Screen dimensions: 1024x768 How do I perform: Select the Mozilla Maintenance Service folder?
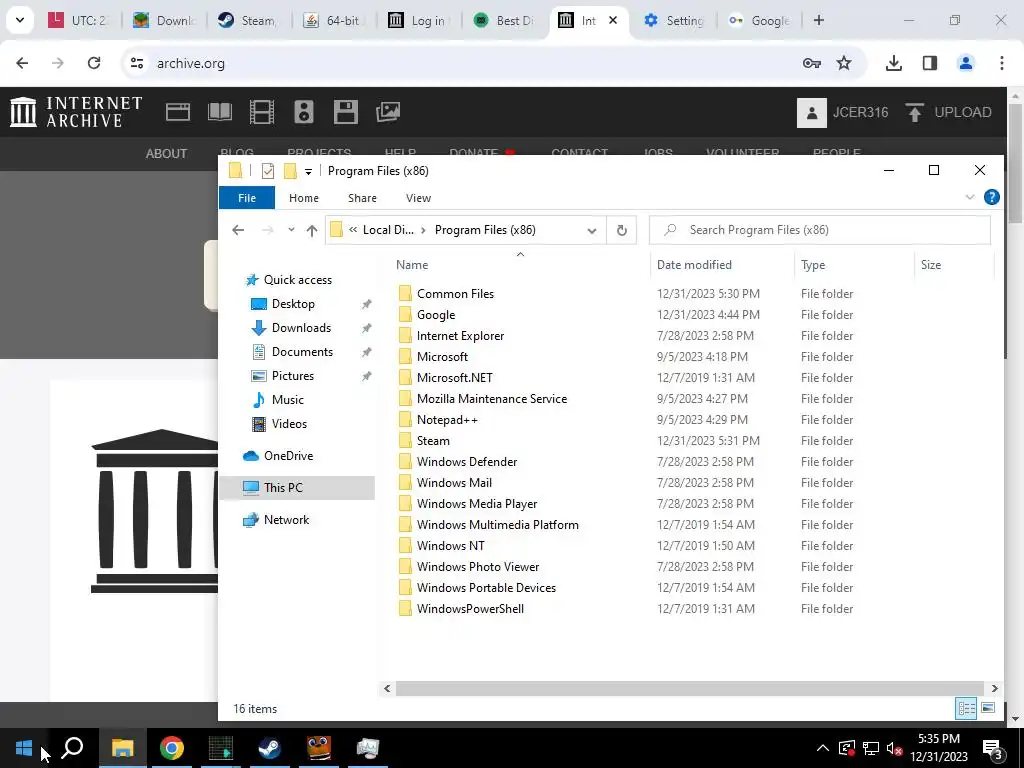tap(491, 399)
